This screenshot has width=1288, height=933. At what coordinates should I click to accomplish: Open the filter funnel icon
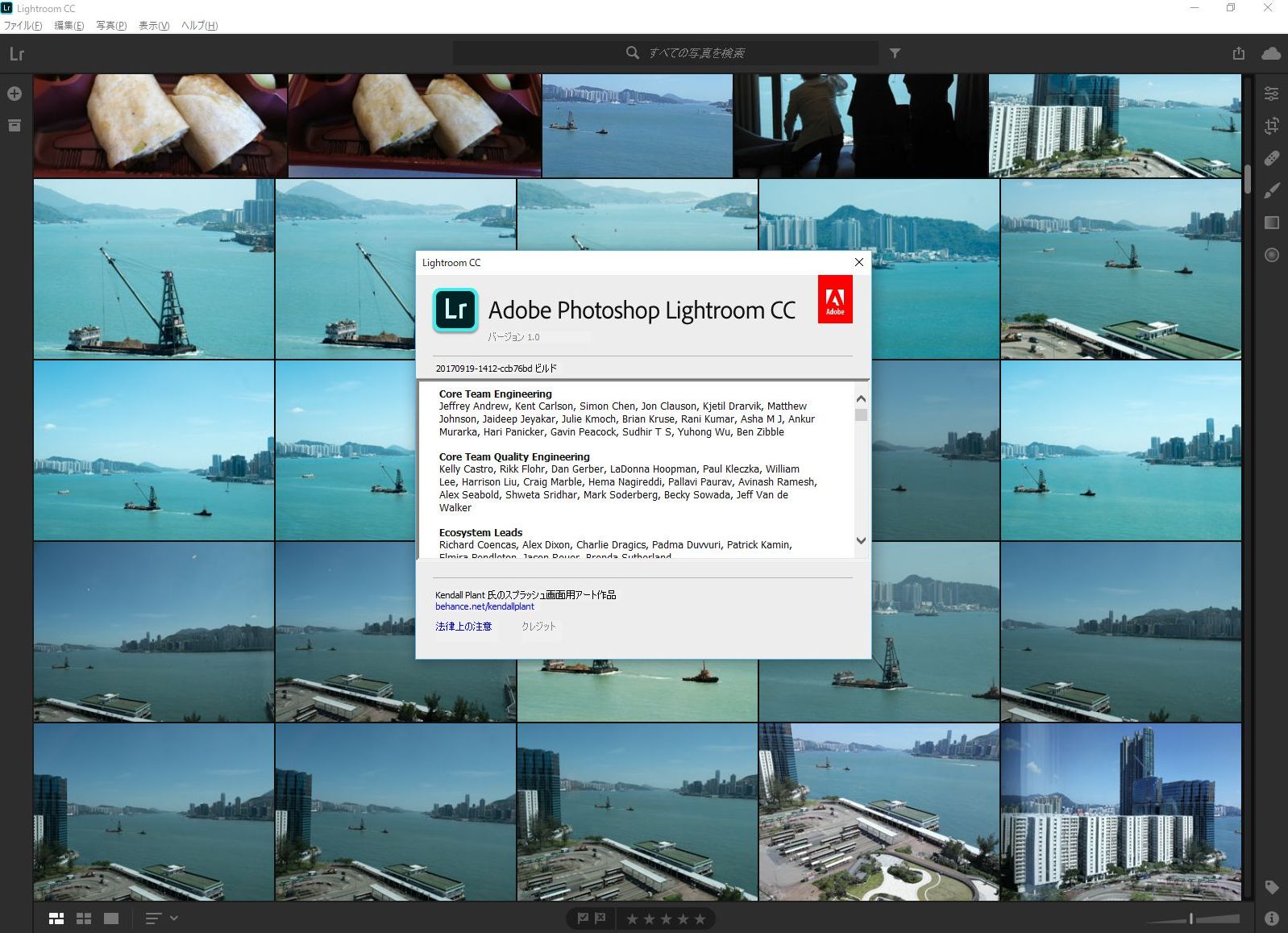pos(895,53)
